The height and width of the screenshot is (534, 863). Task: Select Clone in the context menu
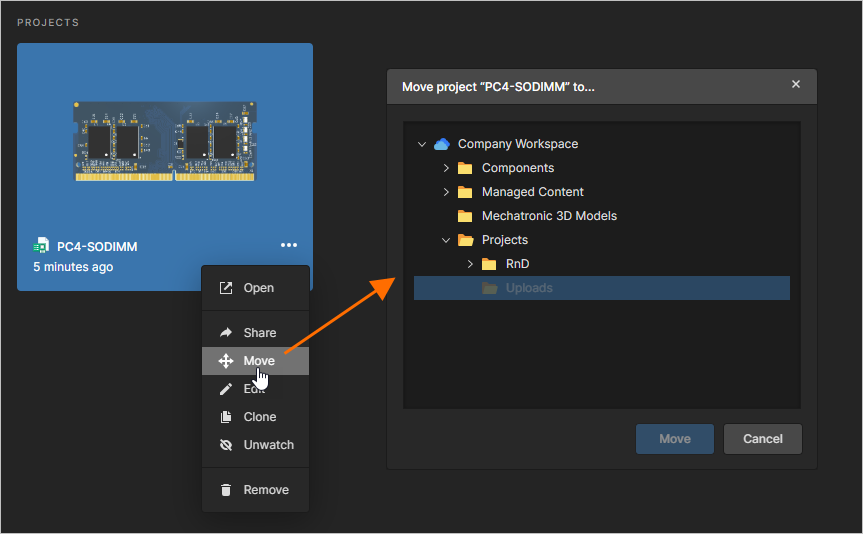click(x=259, y=417)
